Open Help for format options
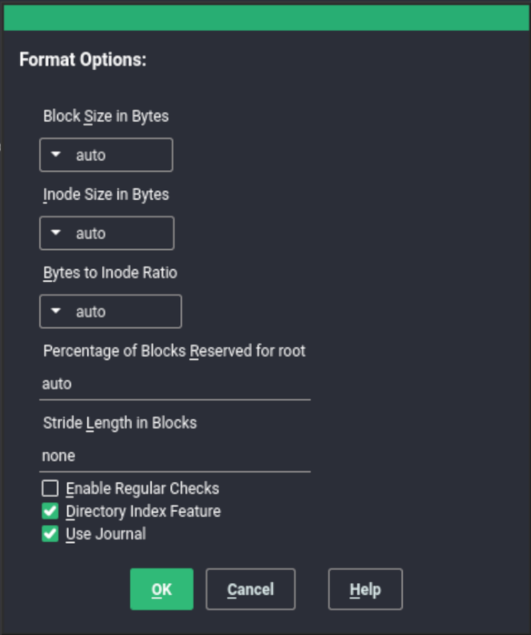This screenshot has width=531, height=635. tap(365, 589)
